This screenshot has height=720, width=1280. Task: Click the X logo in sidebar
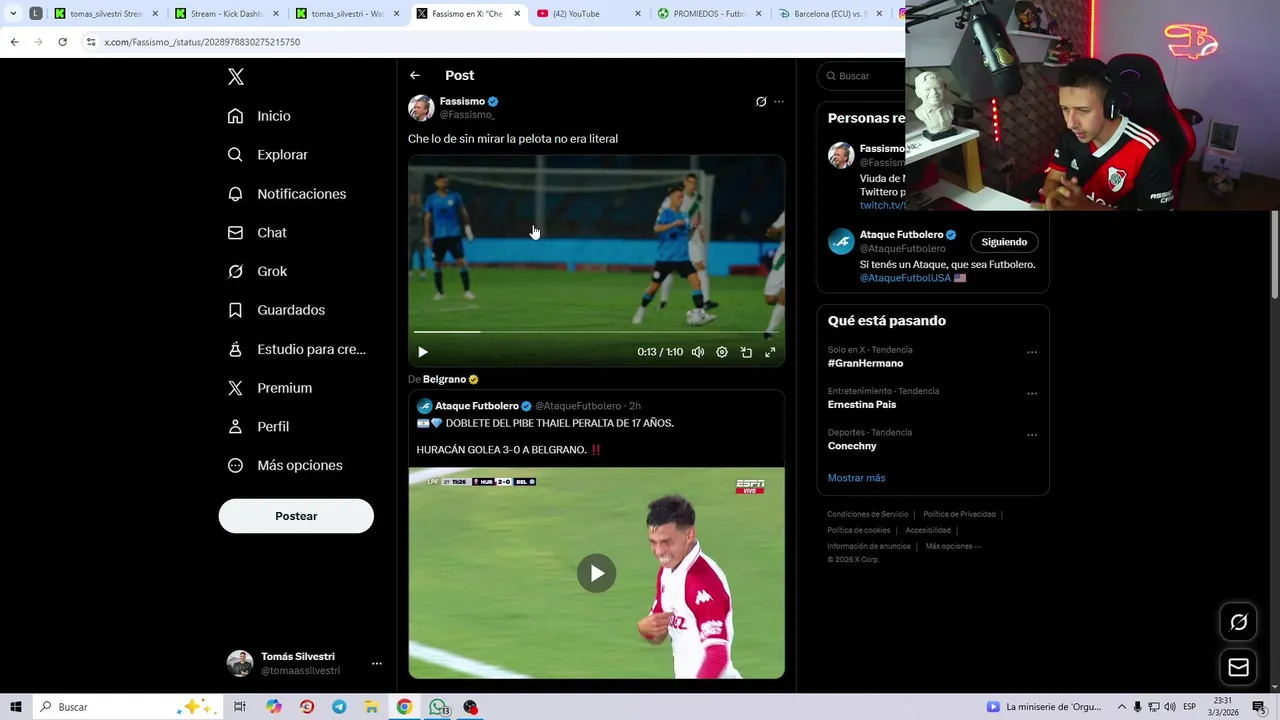(235, 77)
